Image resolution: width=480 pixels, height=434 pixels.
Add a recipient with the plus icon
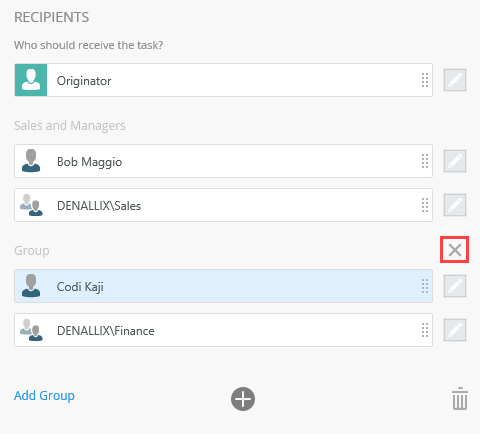point(243,399)
